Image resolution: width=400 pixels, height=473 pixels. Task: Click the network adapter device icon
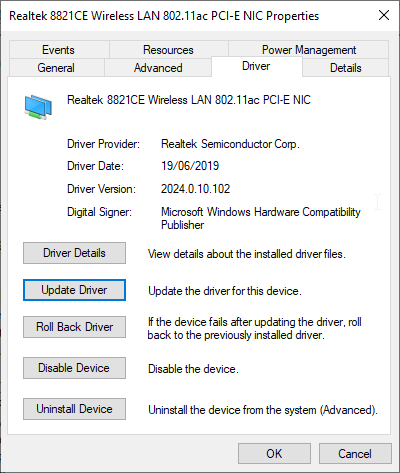coord(38,107)
